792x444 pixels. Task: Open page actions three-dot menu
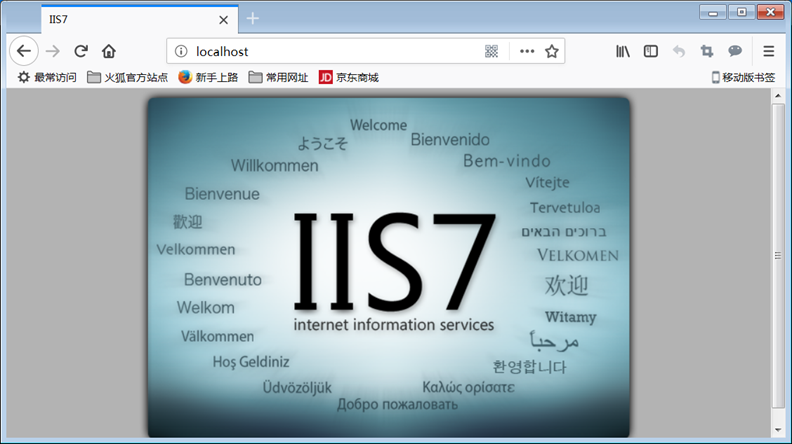point(527,51)
